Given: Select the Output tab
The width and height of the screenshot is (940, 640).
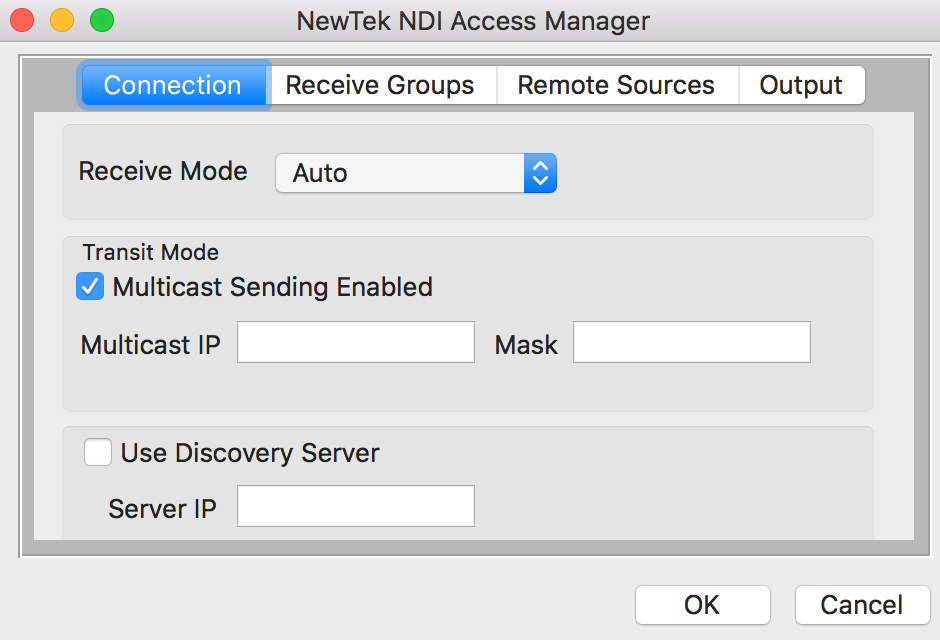Looking at the screenshot, I should pos(801,86).
